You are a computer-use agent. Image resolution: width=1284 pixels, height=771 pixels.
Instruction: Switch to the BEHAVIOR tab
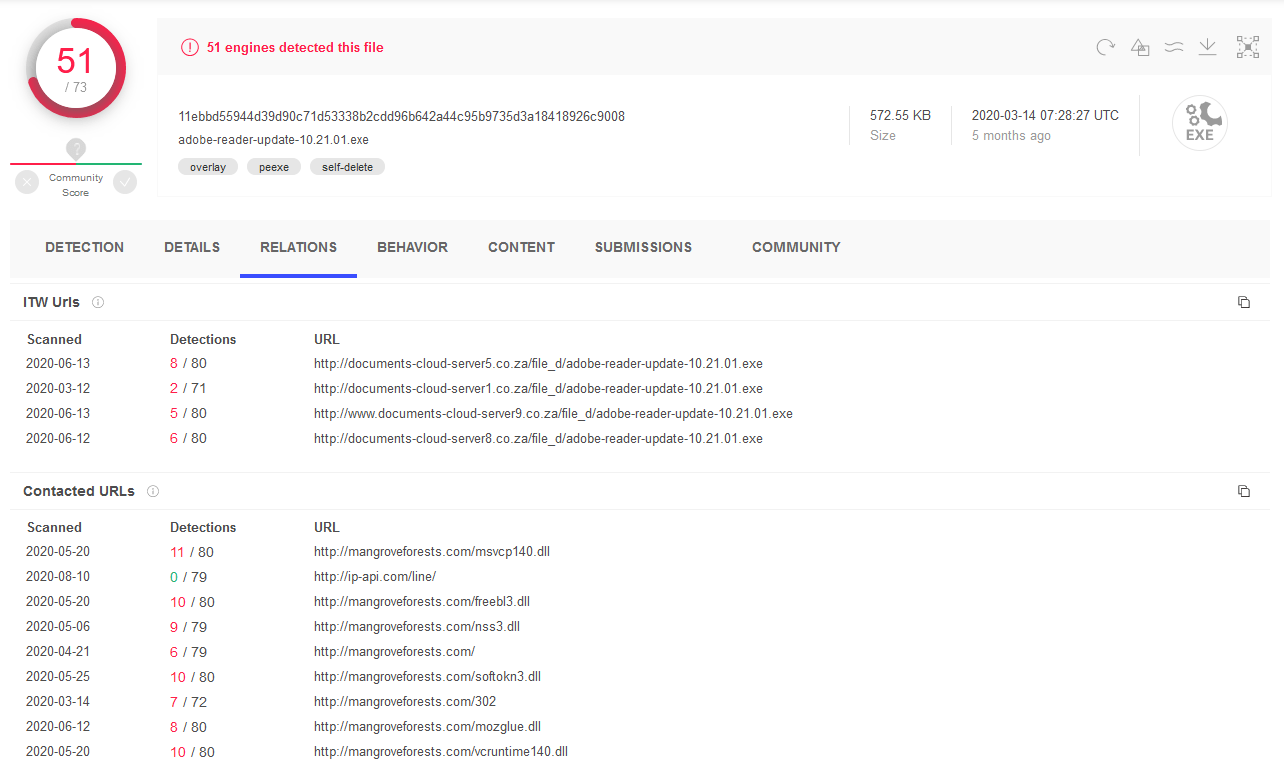tap(412, 247)
